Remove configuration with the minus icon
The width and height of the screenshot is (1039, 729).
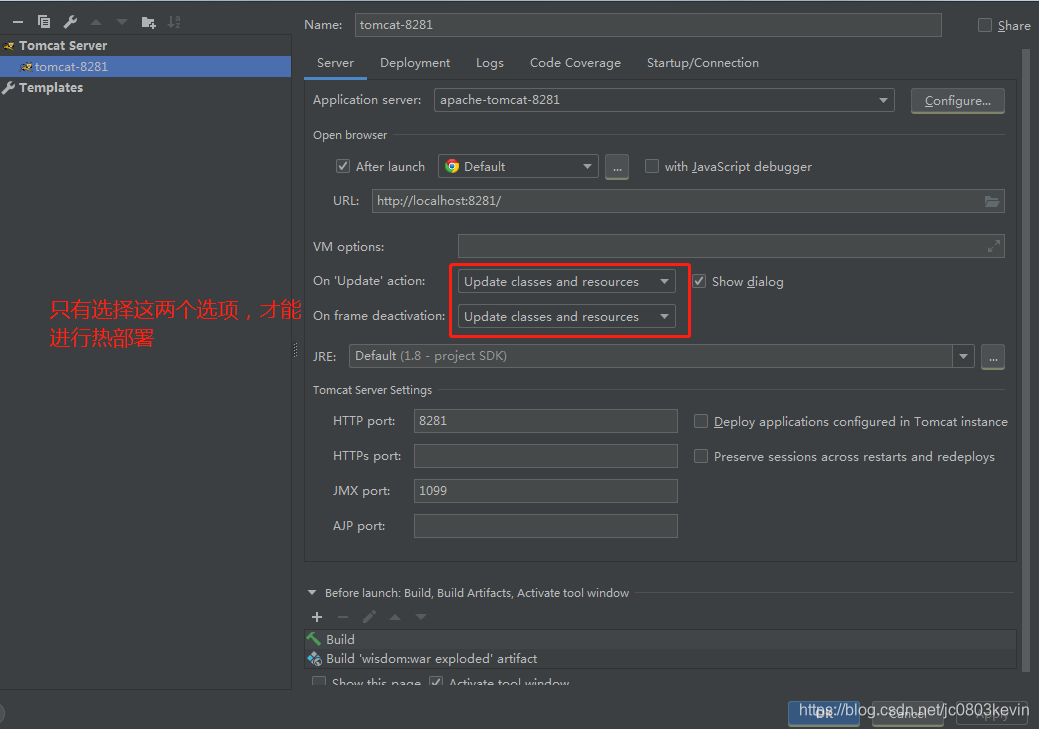tap(18, 23)
